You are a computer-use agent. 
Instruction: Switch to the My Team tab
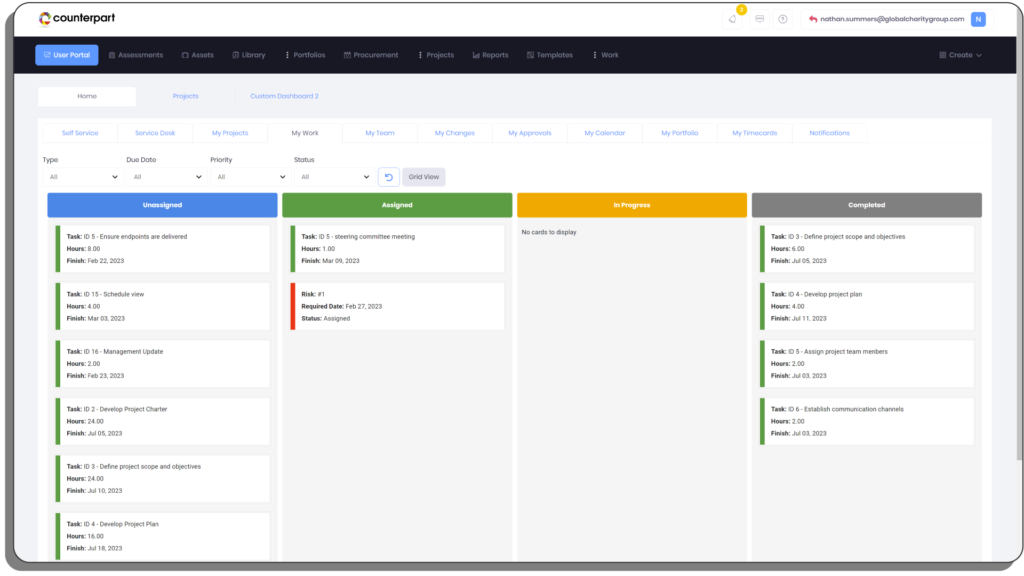tap(379, 133)
